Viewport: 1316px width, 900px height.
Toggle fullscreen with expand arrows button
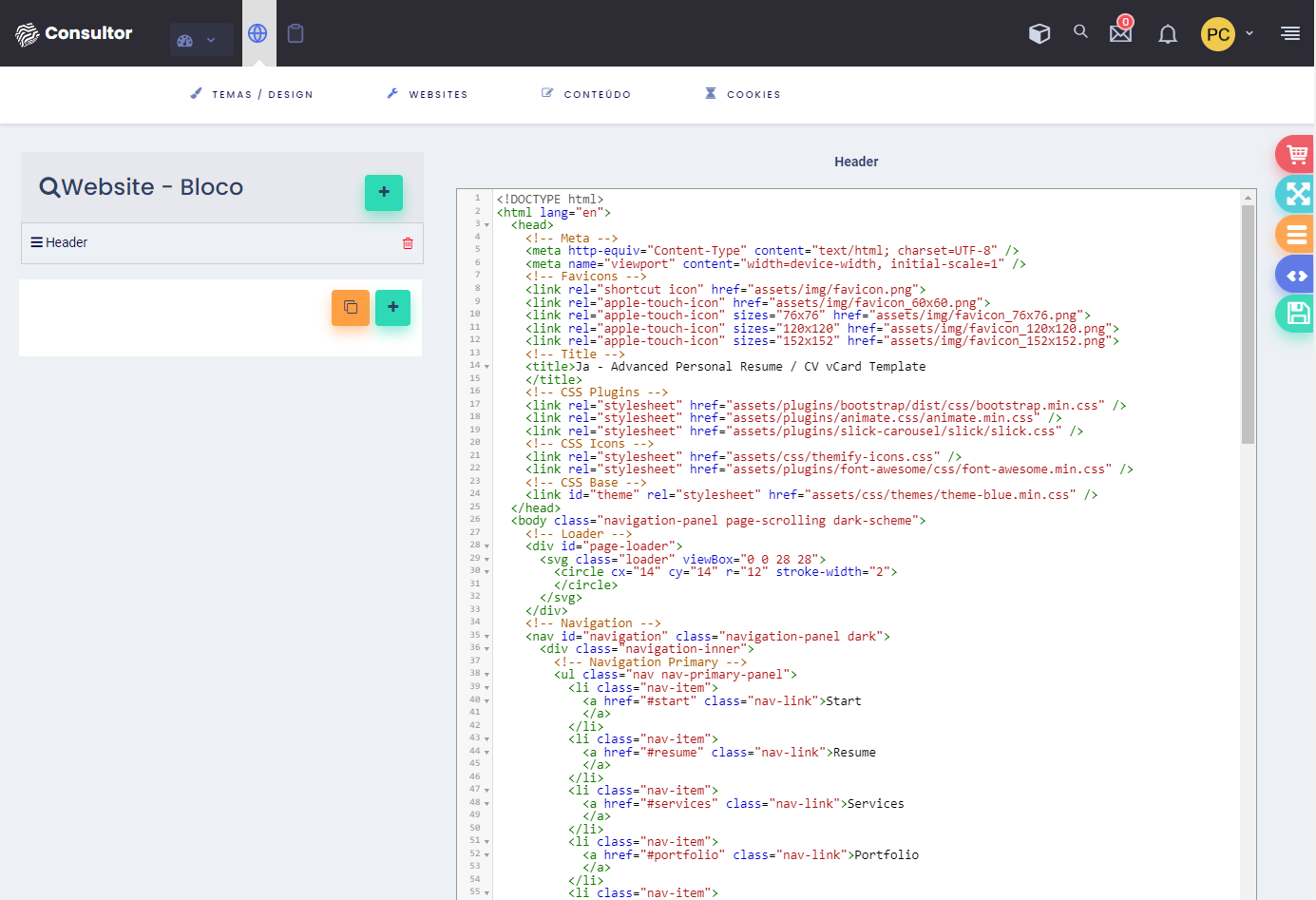(x=1296, y=194)
